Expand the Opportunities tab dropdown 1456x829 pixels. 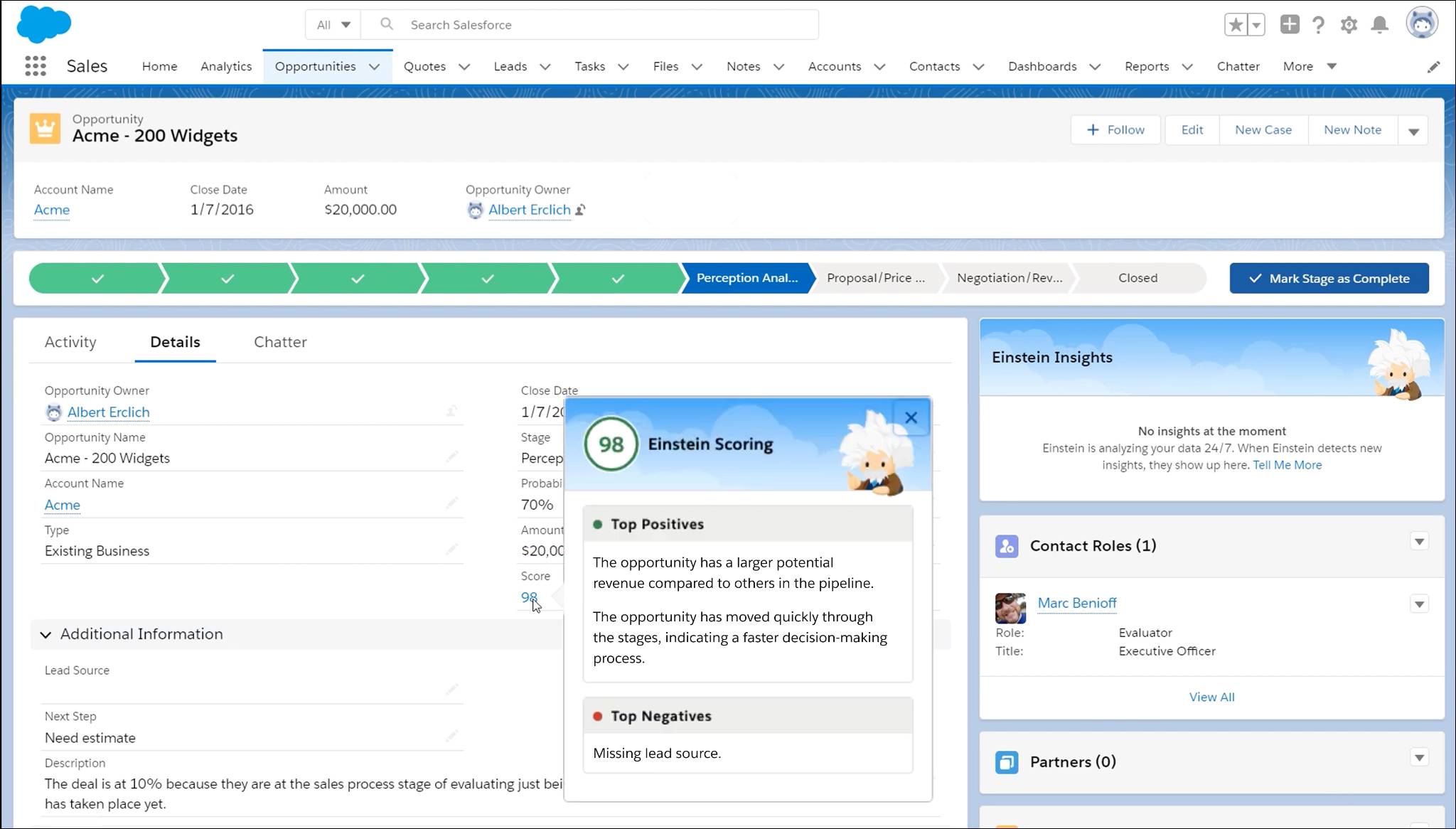point(374,67)
